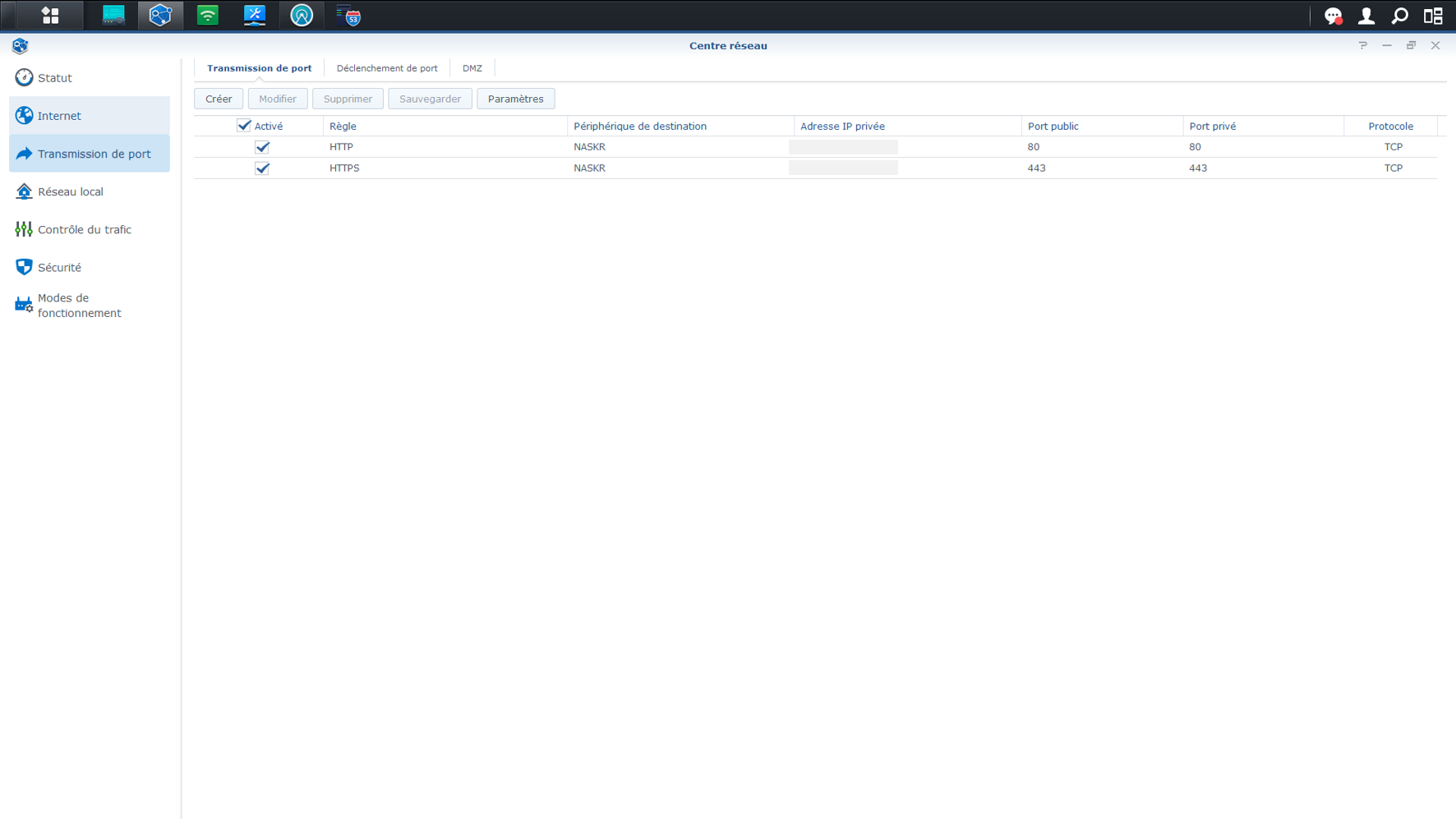Screen dimensions: 1456x819
Task: Click the Contrôle du trafic sliders icon
Action: pos(24,229)
